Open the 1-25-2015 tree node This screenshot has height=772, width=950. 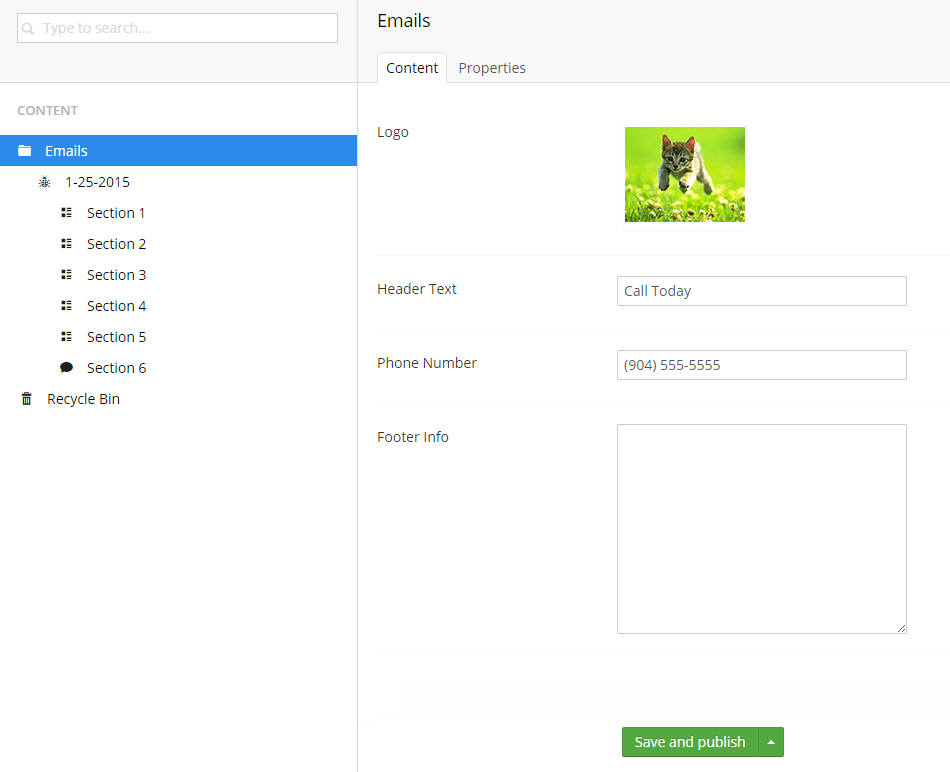[x=97, y=182]
